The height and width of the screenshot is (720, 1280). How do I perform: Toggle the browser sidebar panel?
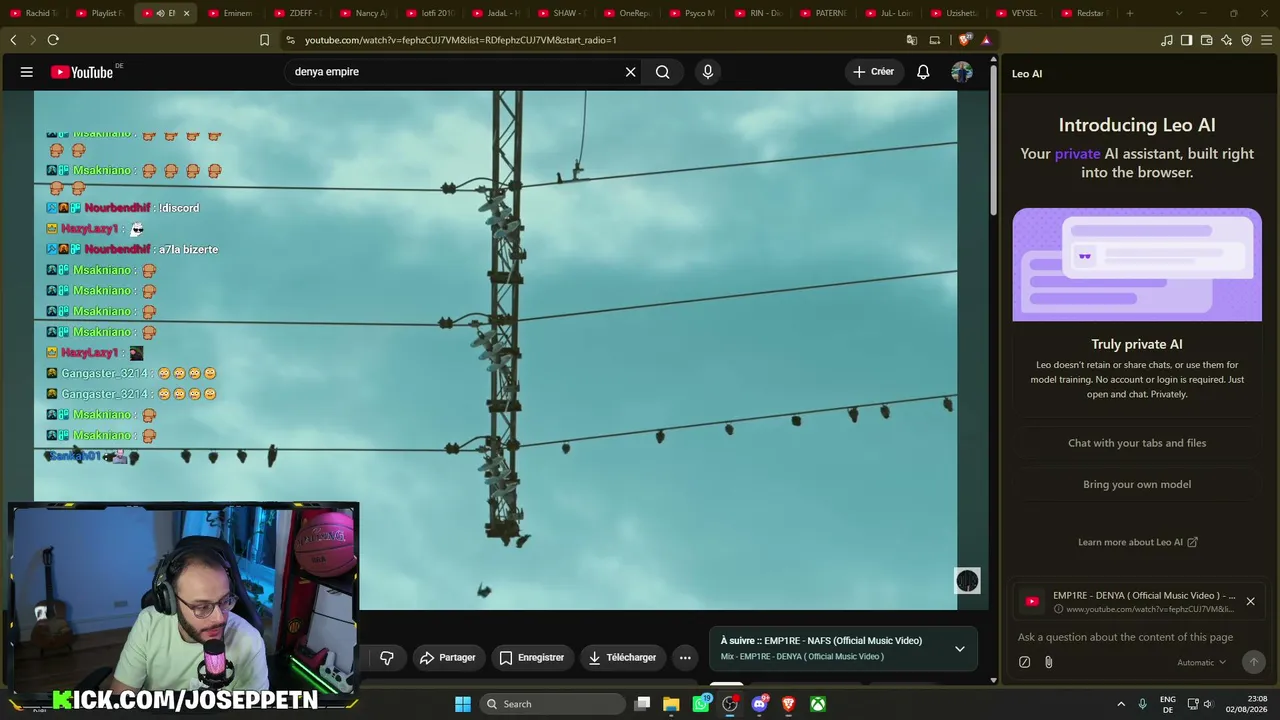coord(1187,40)
